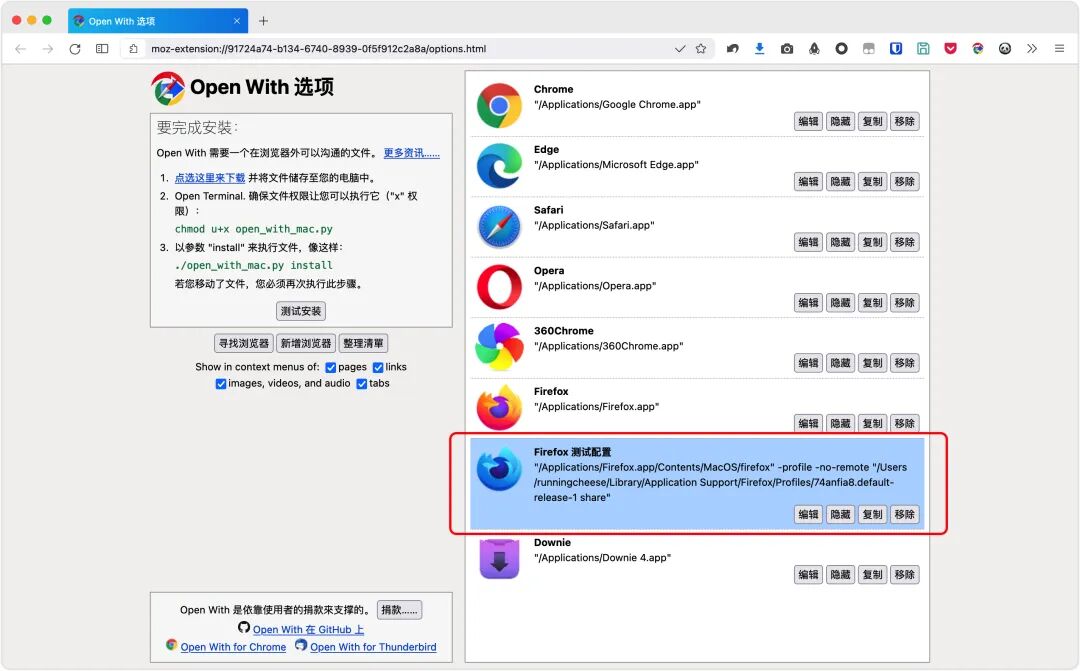Viewport: 1080px width, 671px height.
Task: Toggle images, videos, and audio checkbox
Action: click(220, 384)
